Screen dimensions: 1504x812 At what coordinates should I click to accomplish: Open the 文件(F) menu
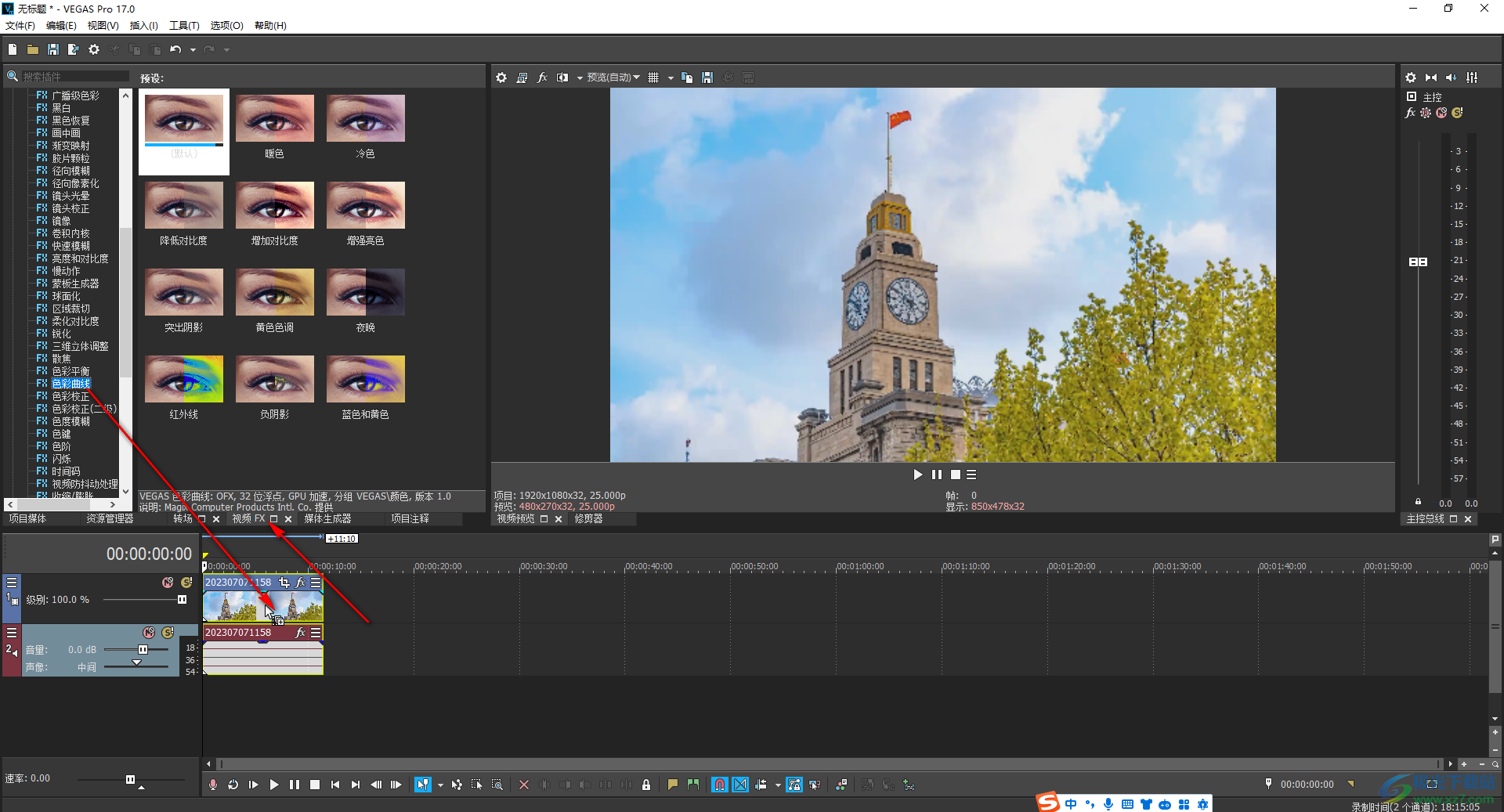click(20, 26)
